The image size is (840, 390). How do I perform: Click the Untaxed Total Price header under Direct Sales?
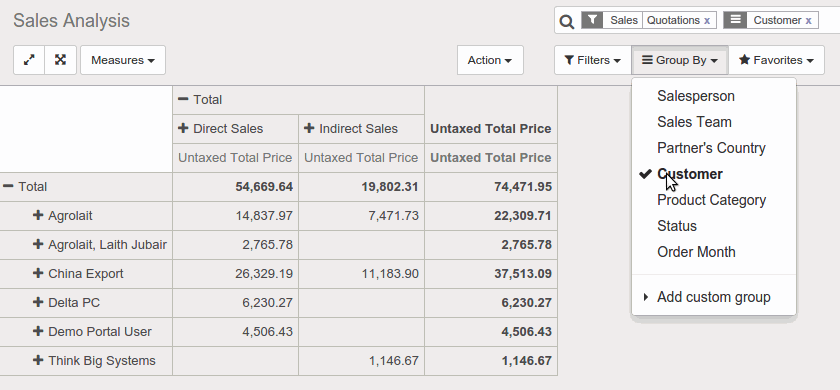[x=235, y=158]
